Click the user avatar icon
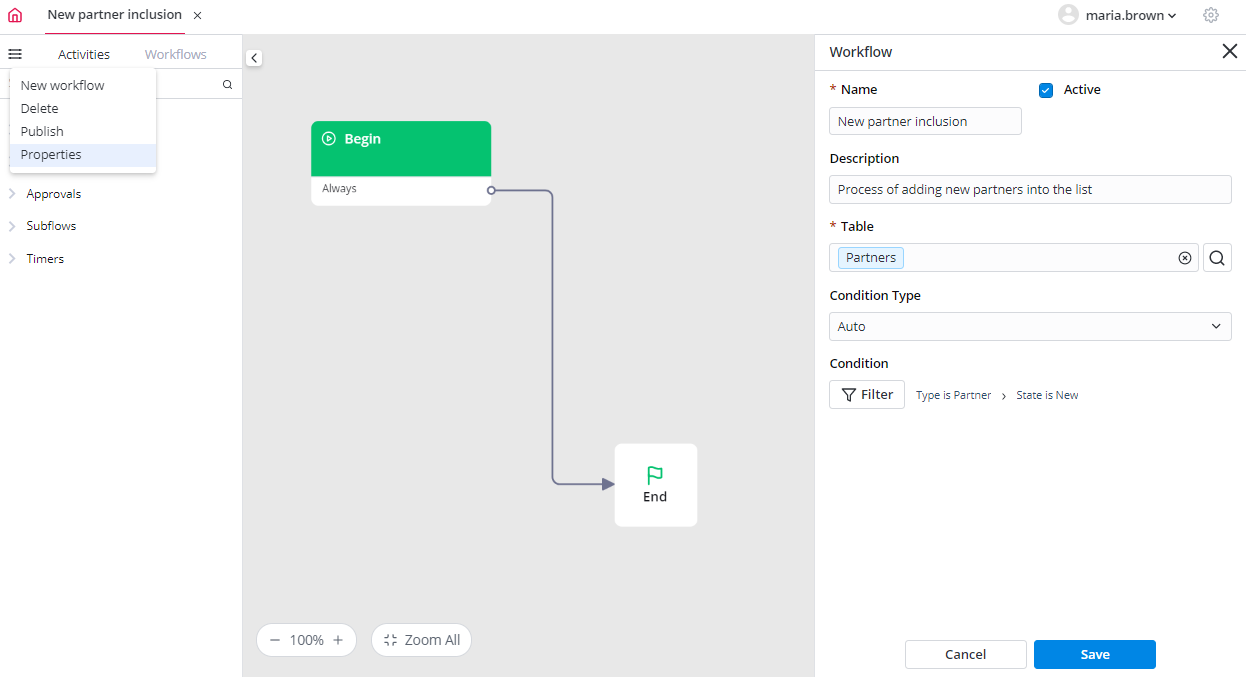This screenshot has width=1246, height=677. click(x=1069, y=15)
